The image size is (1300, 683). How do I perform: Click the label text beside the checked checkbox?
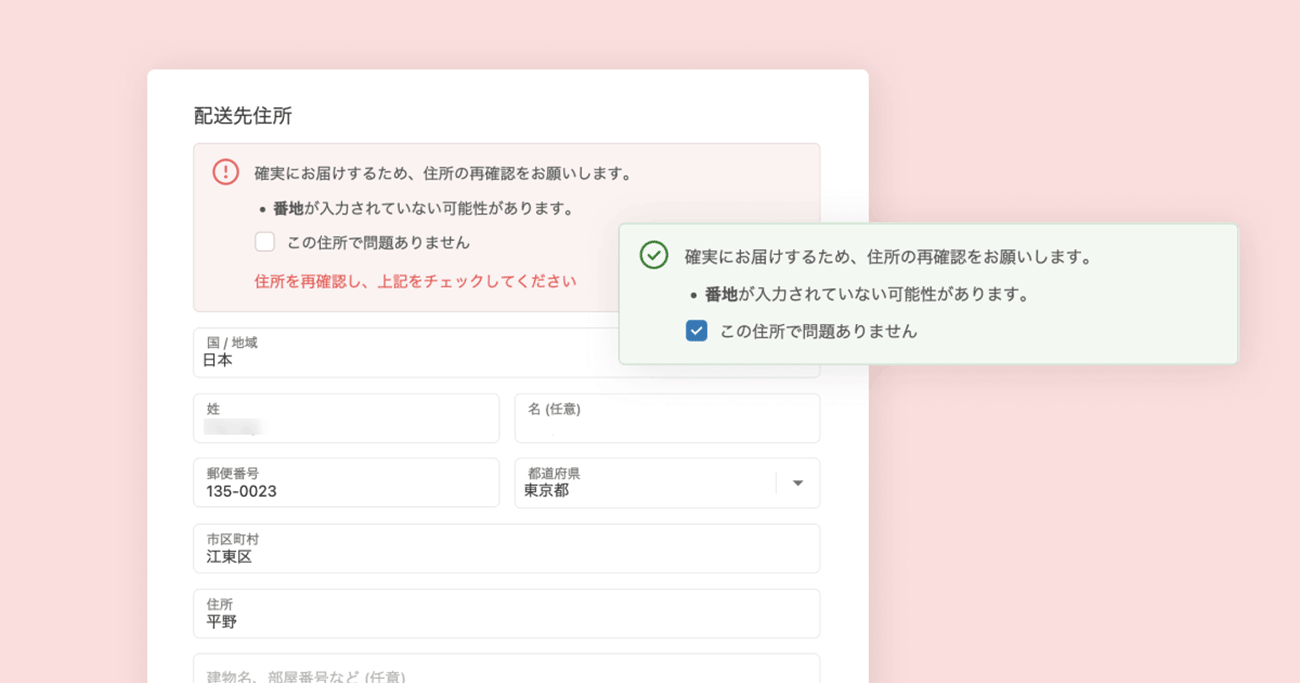(818, 331)
